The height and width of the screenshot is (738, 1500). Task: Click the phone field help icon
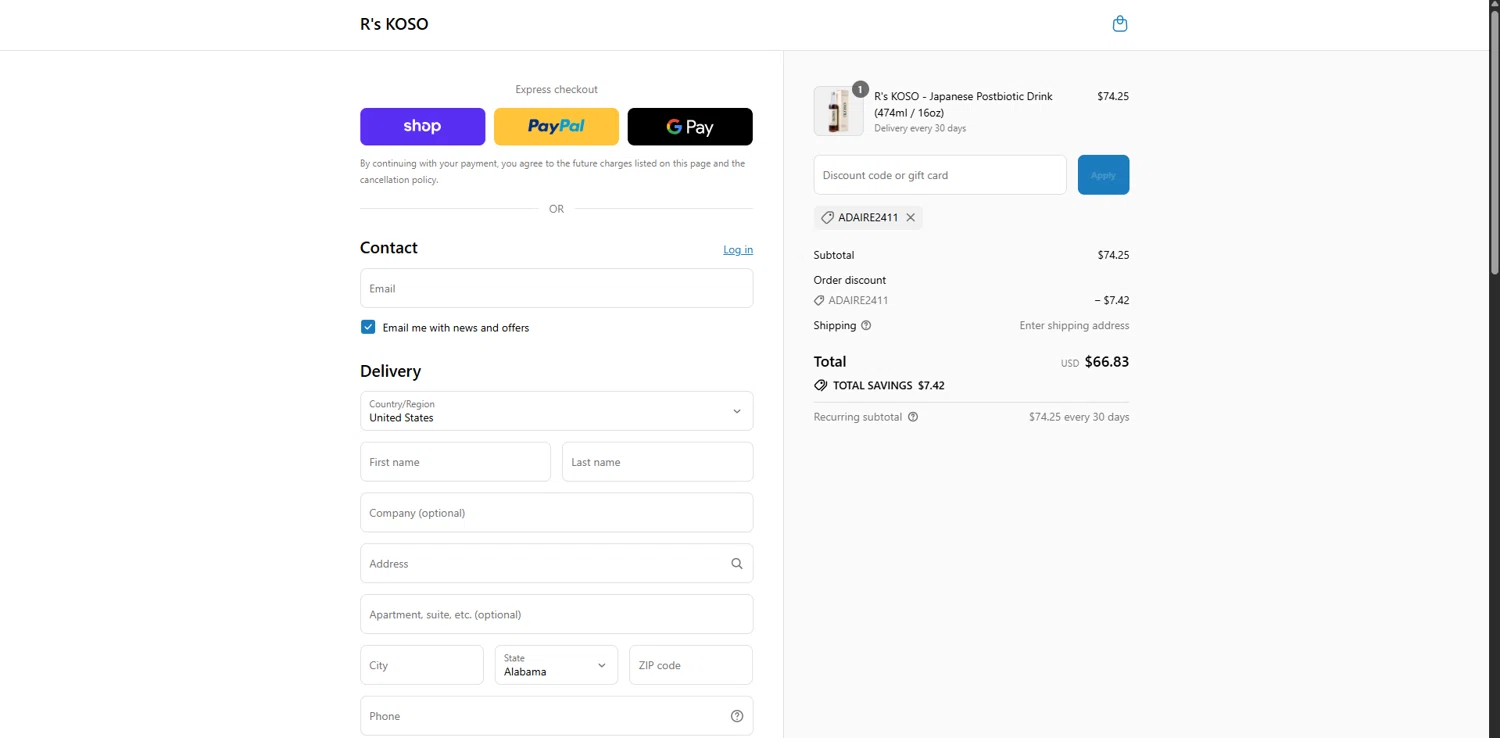[737, 716]
